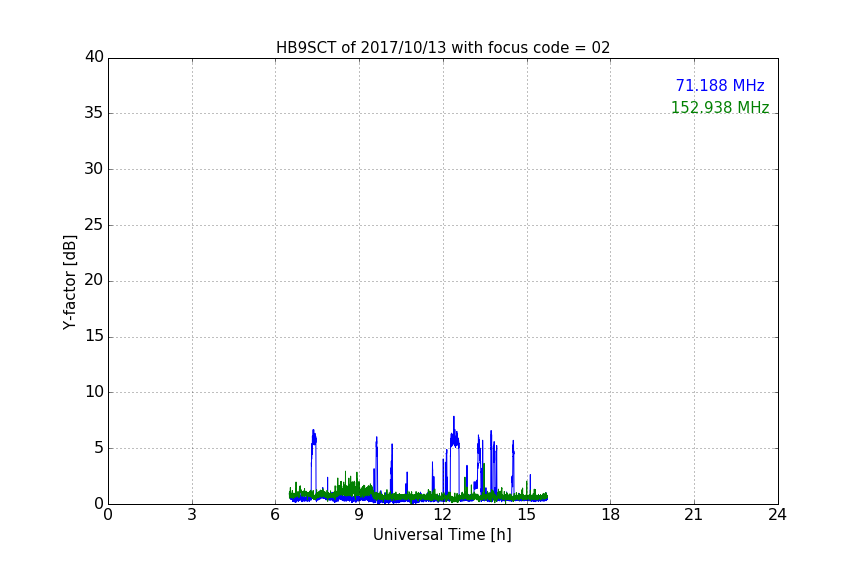Click the x-axis tick label 21
Screen dimensions: 864x576
694,515
